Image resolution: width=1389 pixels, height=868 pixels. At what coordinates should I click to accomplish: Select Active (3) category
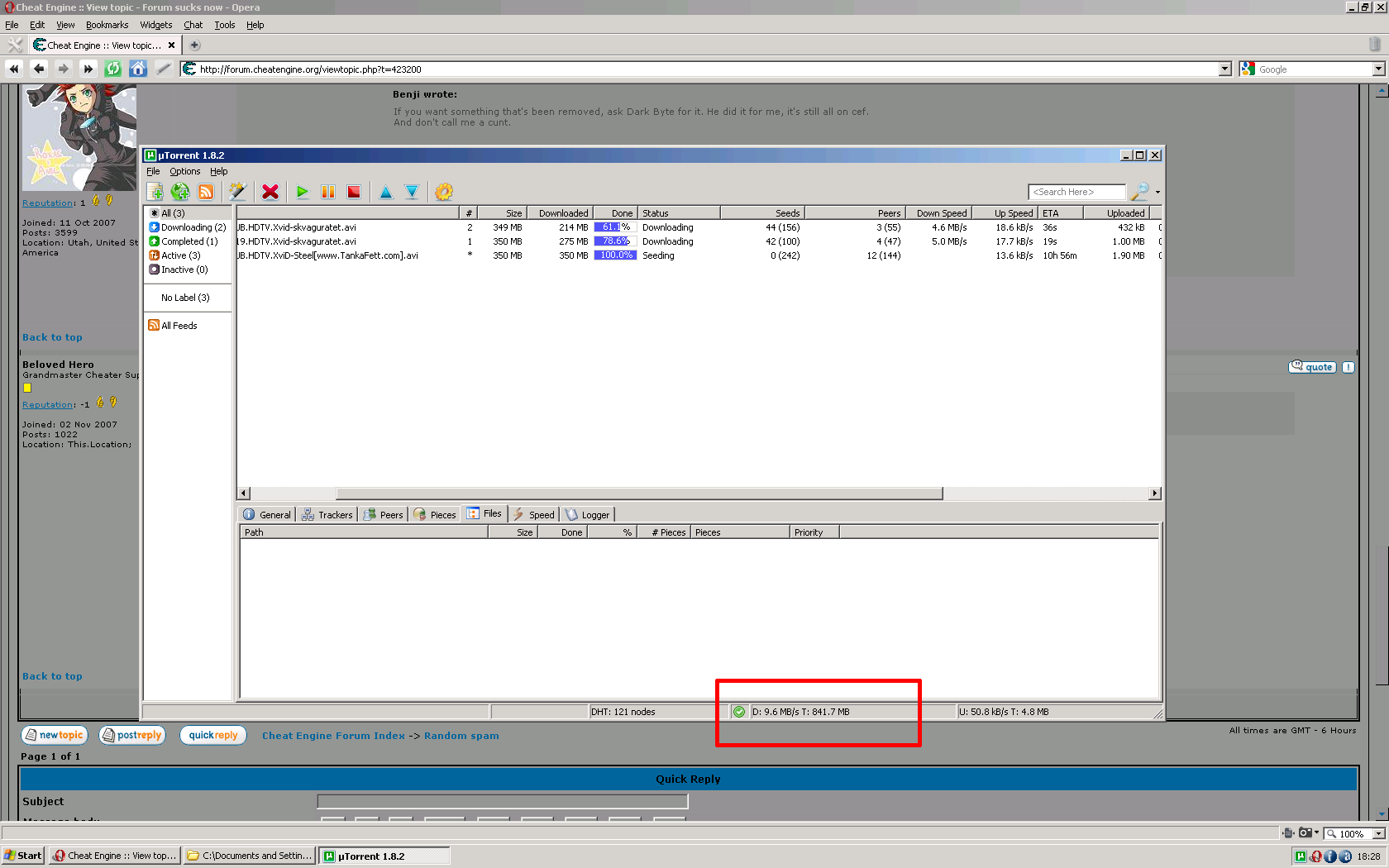click(175, 255)
